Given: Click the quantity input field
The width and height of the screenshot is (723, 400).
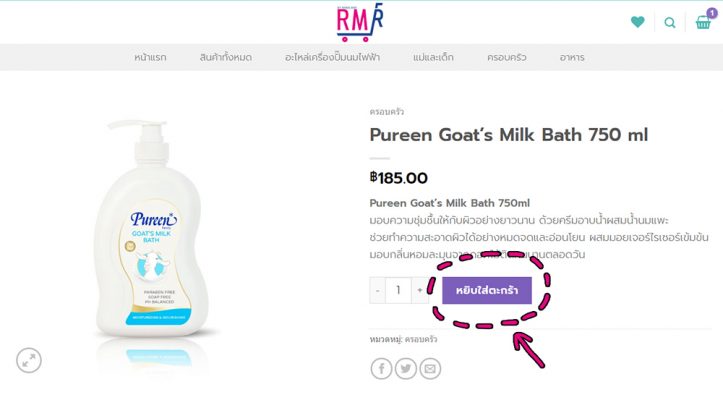Looking at the screenshot, I should click(x=398, y=290).
